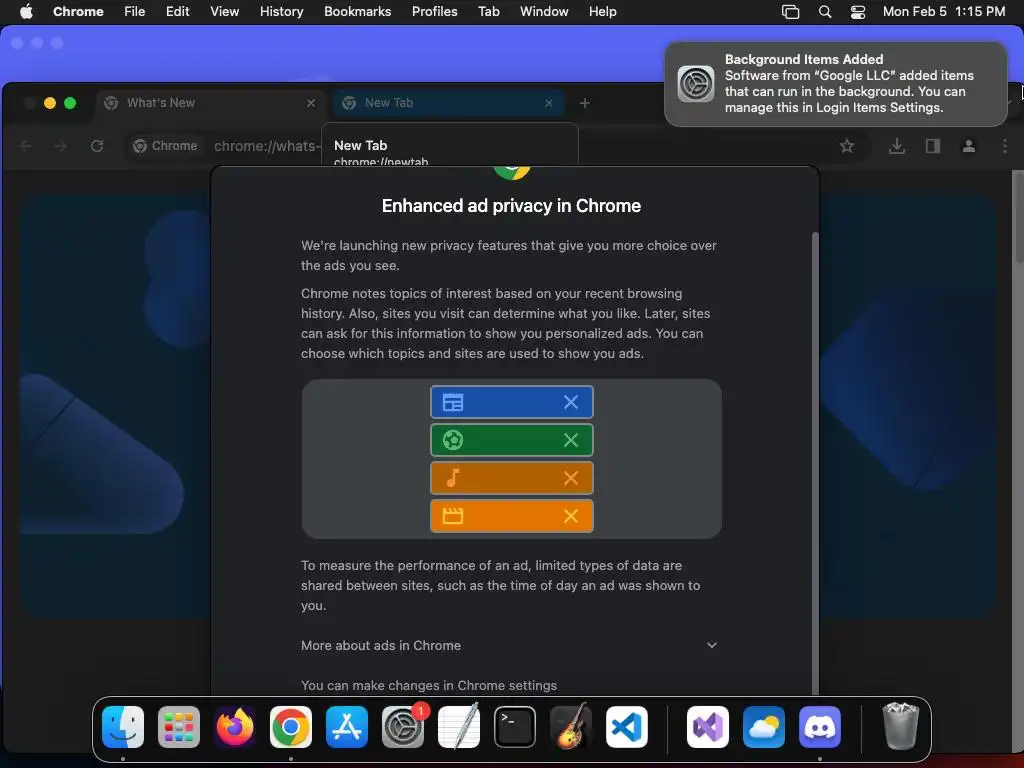Expand More about ads in Chrome
The width and height of the screenshot is (1024, 768).
point(509,645)
